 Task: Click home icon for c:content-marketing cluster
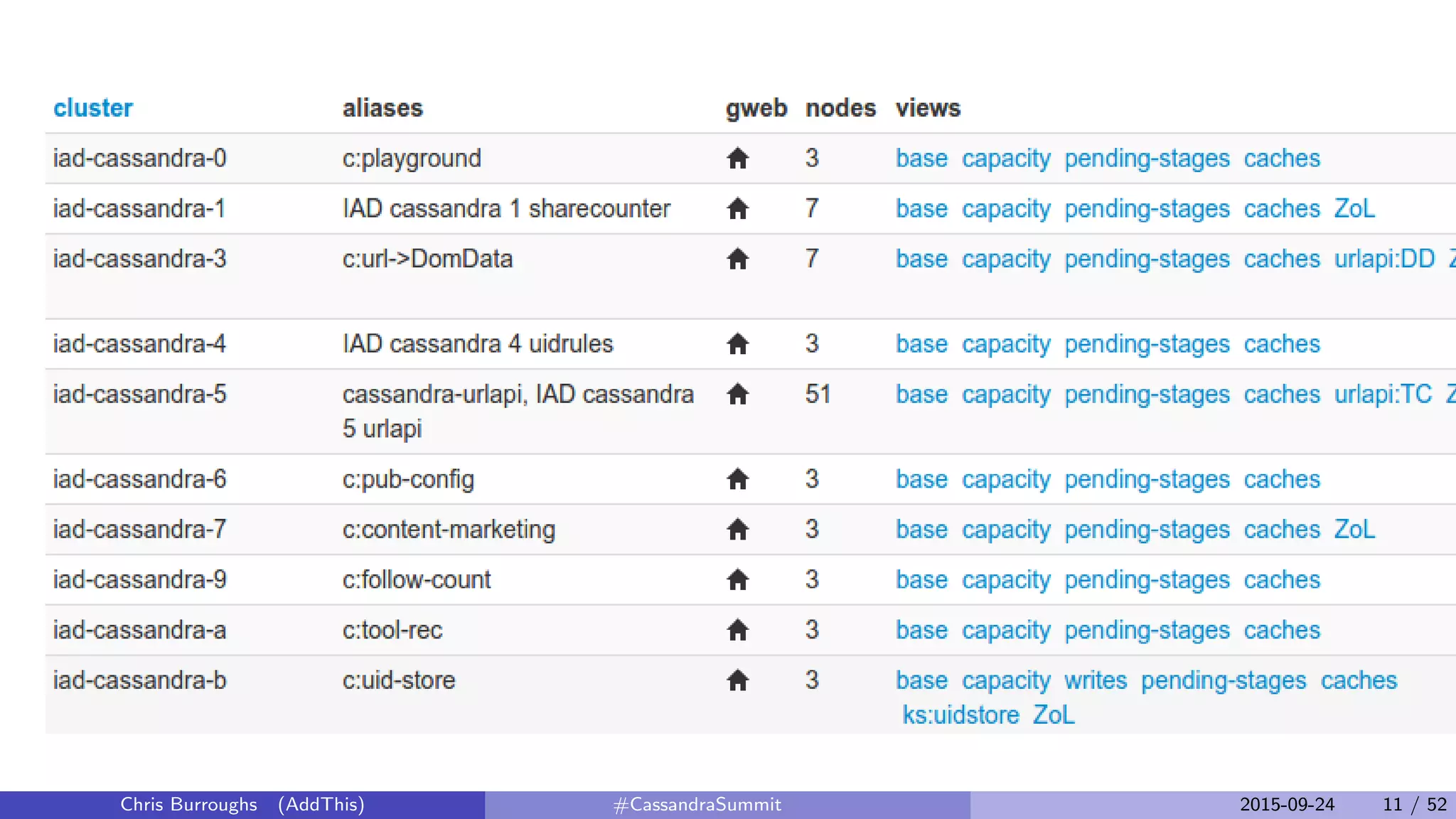tap(738, 530)
